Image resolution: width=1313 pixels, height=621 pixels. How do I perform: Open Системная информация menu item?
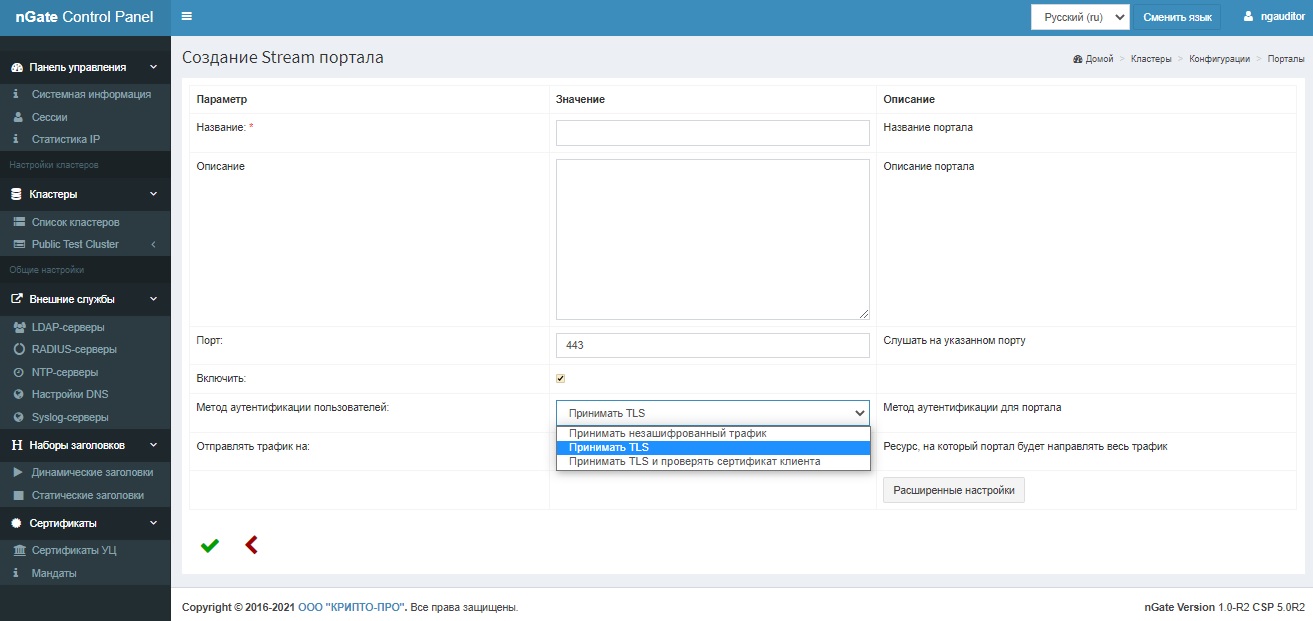click(85, 94)
